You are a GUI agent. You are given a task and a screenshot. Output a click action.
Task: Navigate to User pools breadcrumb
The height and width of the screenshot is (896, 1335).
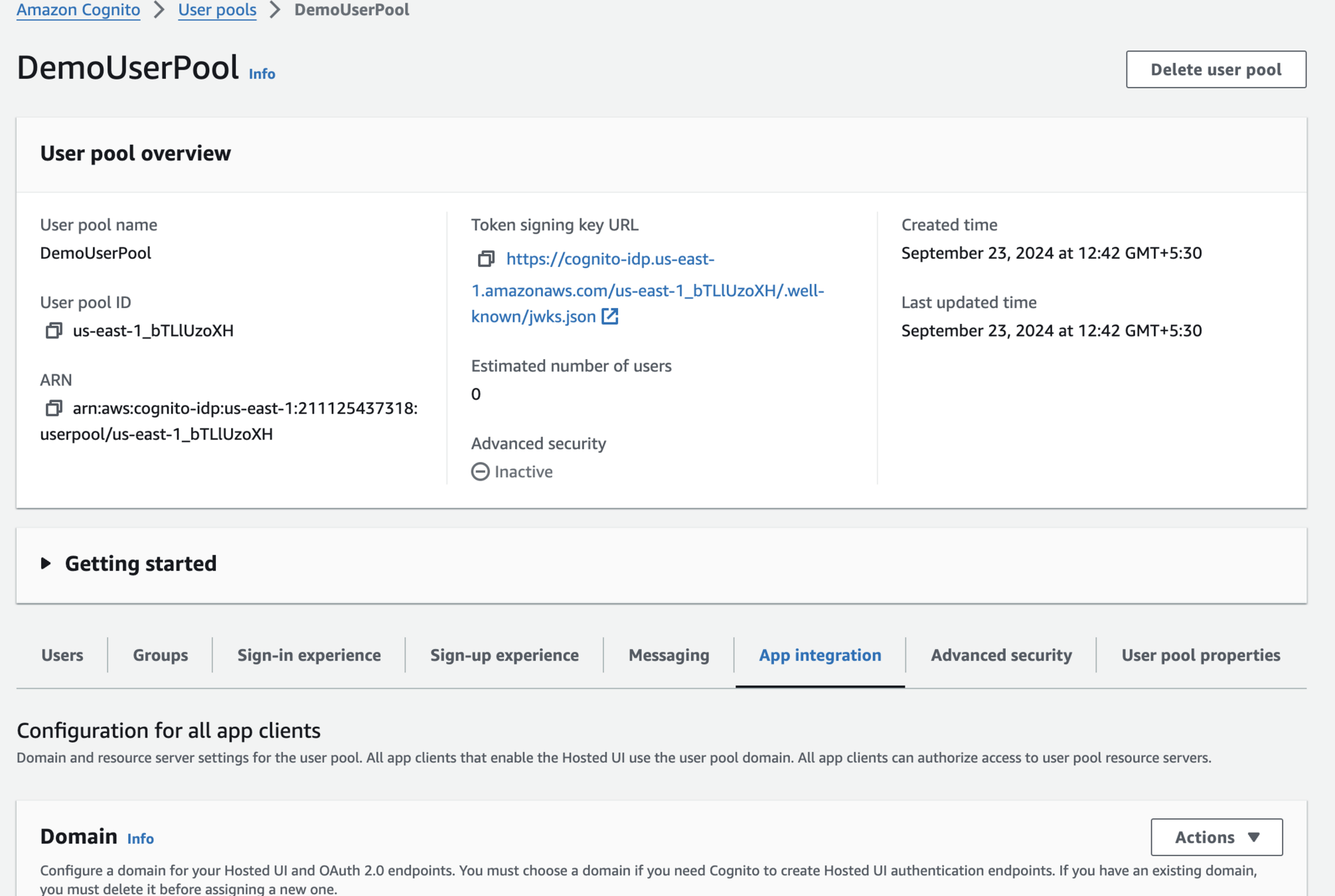(217, 10)
